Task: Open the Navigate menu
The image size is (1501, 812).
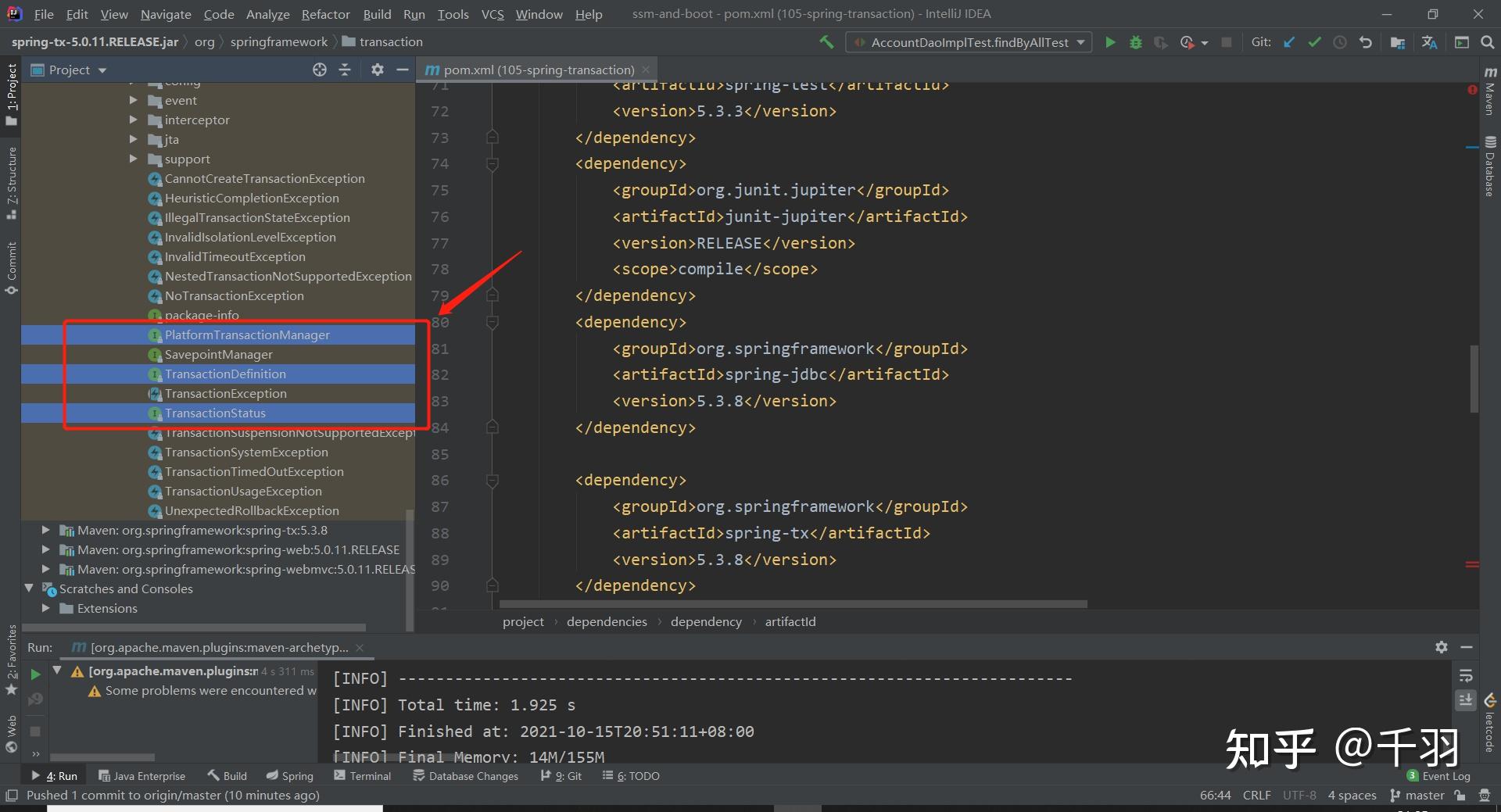Action: [x=166, y=14]
